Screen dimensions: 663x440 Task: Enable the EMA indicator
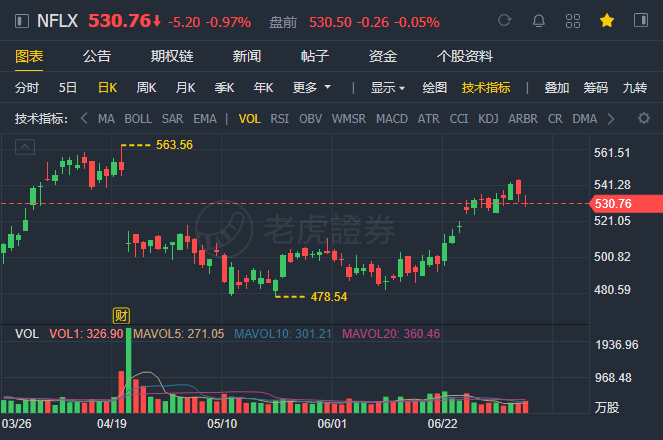pyautogui.click(x=205, y=119)
